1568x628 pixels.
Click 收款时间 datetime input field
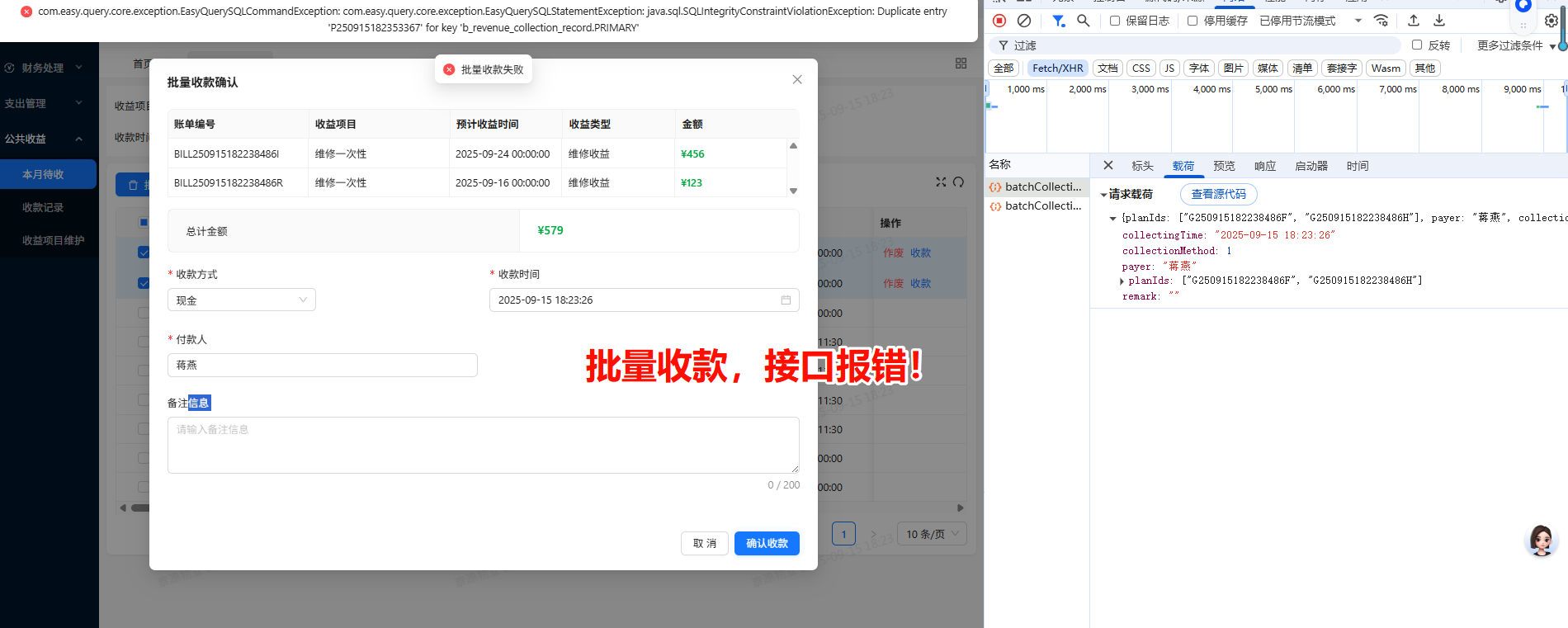point(645,300)
